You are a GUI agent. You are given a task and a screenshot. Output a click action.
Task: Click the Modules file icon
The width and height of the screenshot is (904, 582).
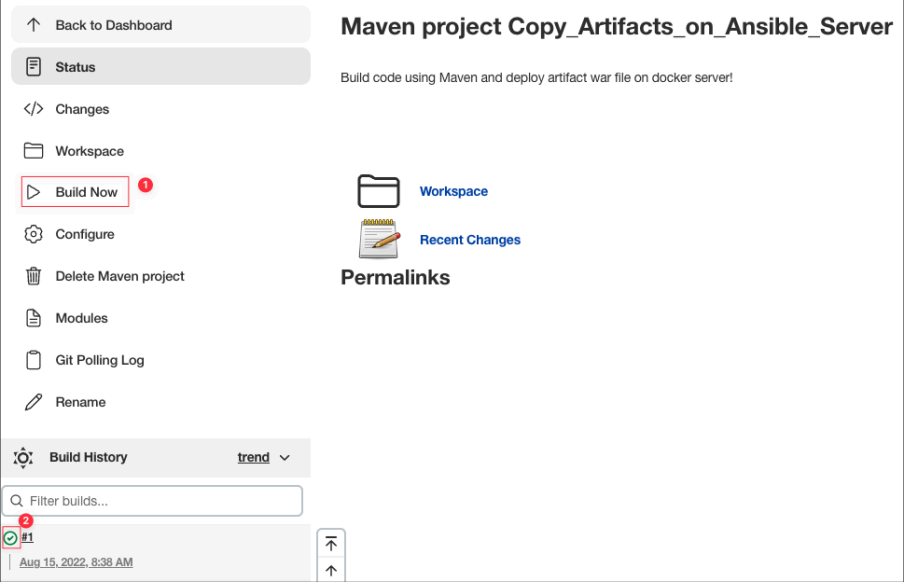tap(33, 318)
